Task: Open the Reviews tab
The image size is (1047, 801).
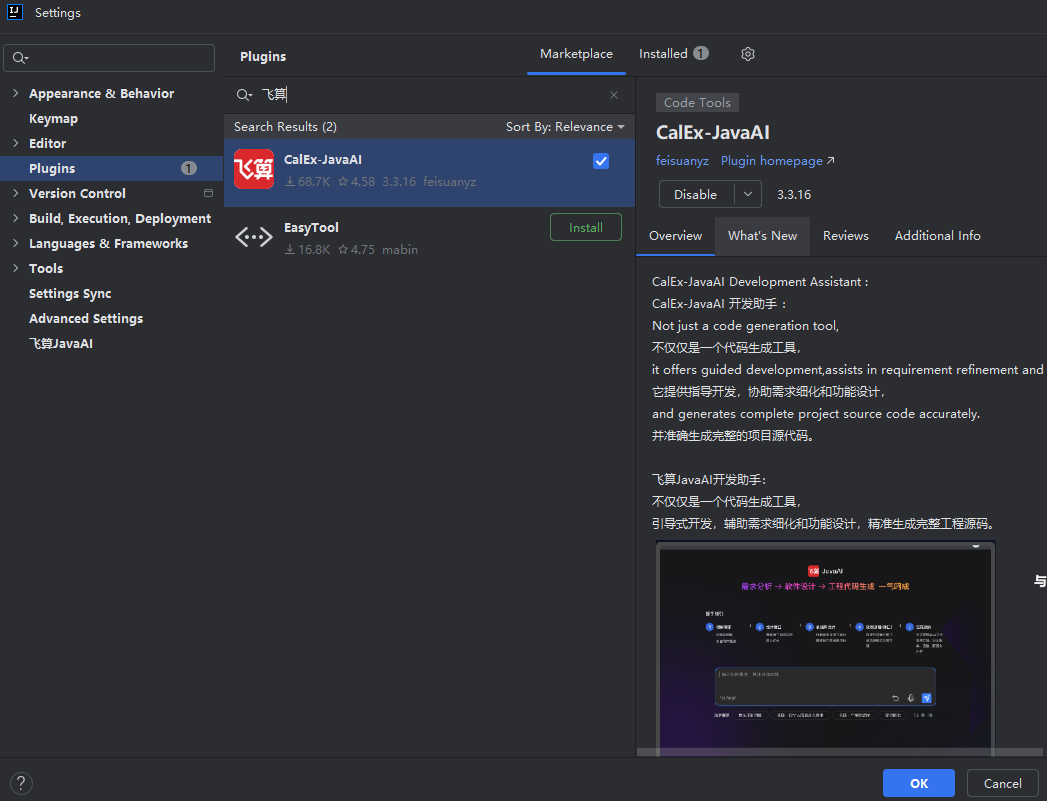Action: pos(845,236)
